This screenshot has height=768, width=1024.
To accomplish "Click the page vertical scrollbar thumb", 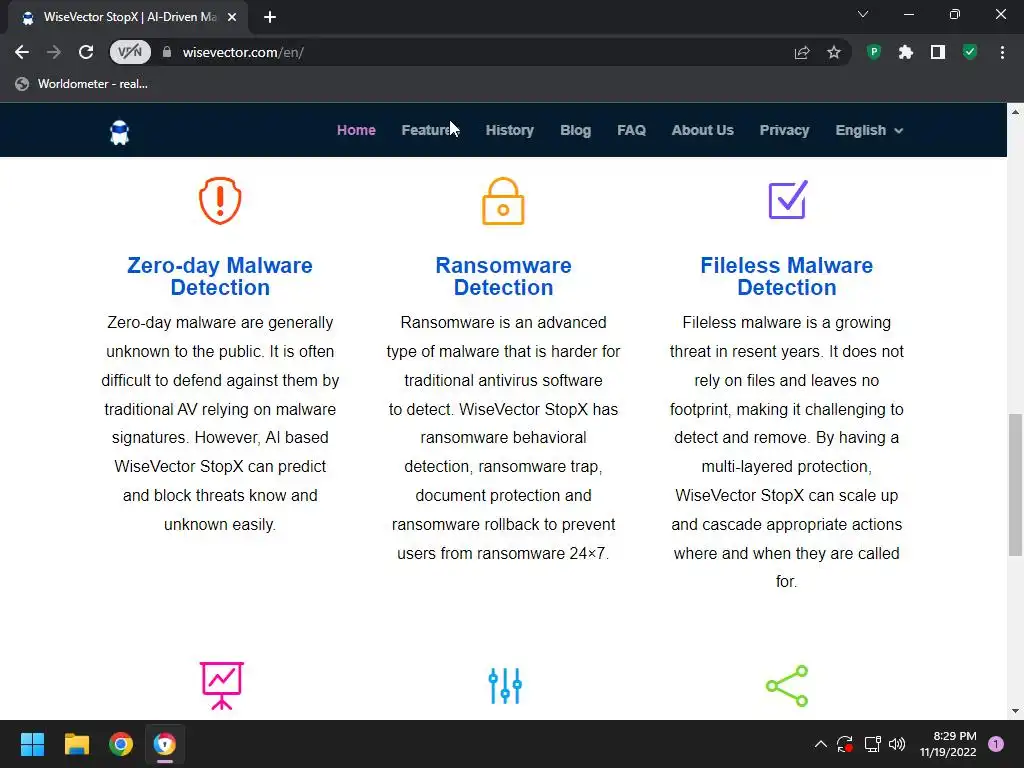I will click(1015, 485).
